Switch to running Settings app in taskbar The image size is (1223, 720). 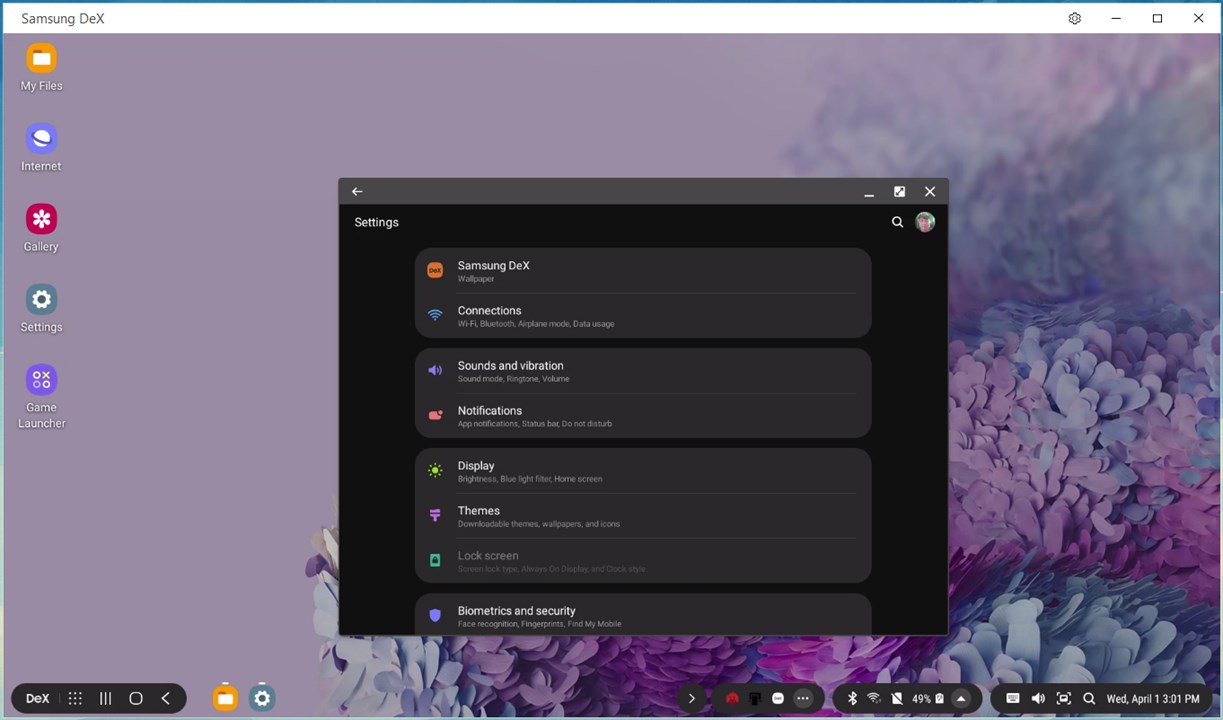pyautogui.click(x=262, y=698)
